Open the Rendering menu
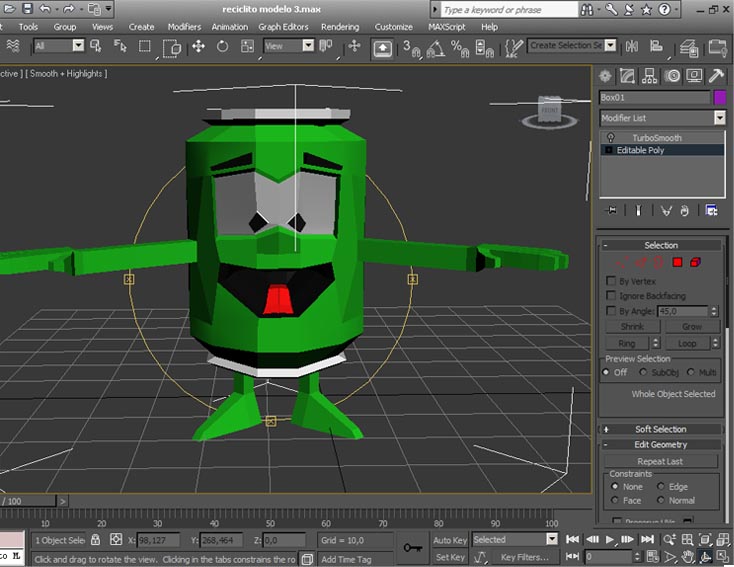734x567 pixels. (x=340, y=27)
